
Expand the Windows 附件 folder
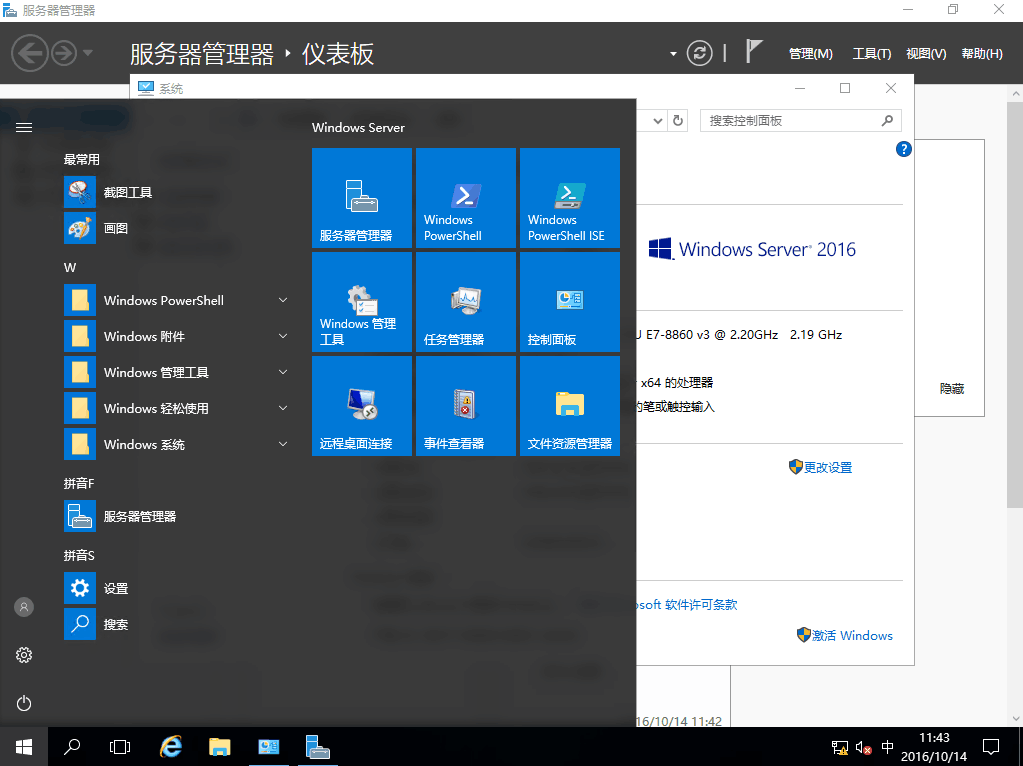click(176, 337)
